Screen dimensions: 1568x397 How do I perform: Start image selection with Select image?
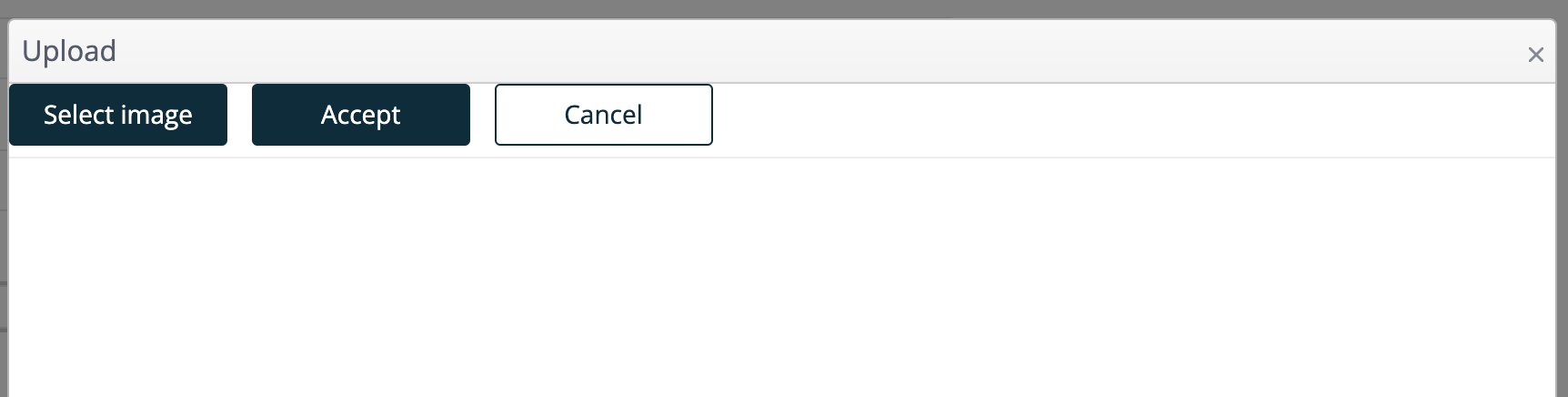tap(118, 115)
